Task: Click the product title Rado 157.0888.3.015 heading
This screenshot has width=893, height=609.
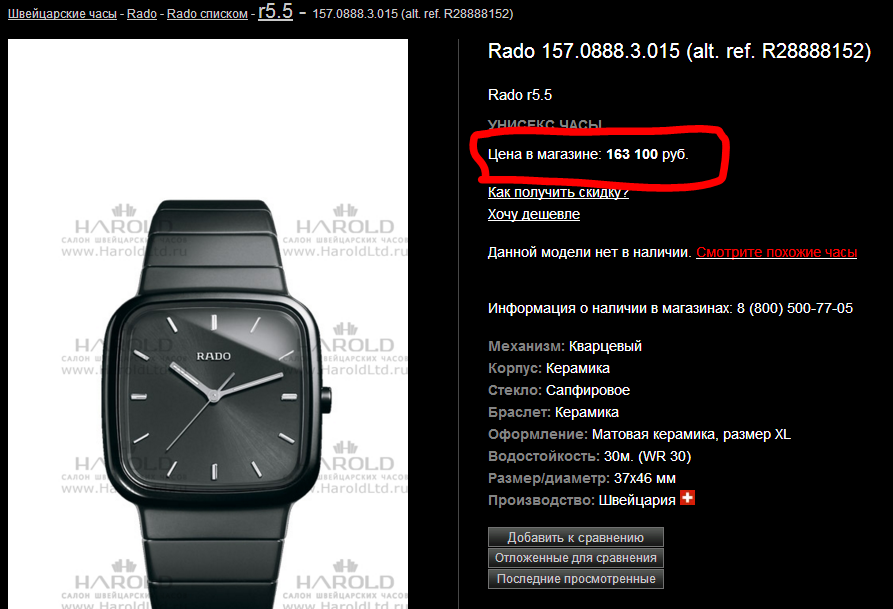Action: point(679,51)
